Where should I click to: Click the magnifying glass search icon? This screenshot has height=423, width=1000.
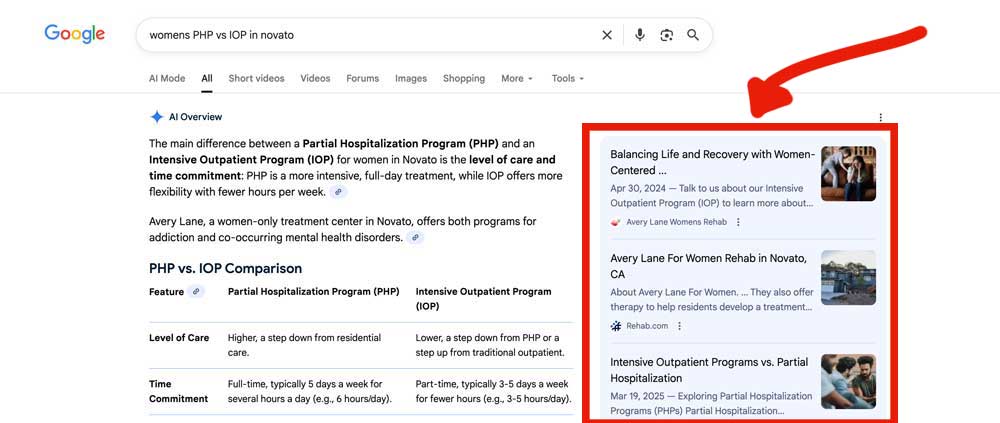pyautogui.click(x=693, y=35)
